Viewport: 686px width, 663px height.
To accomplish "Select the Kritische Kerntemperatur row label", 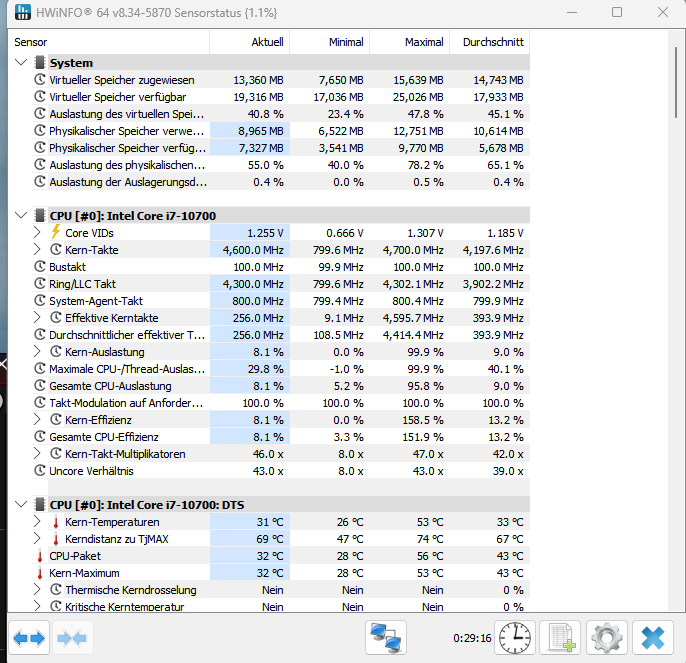I will click(x=125, y=607).
